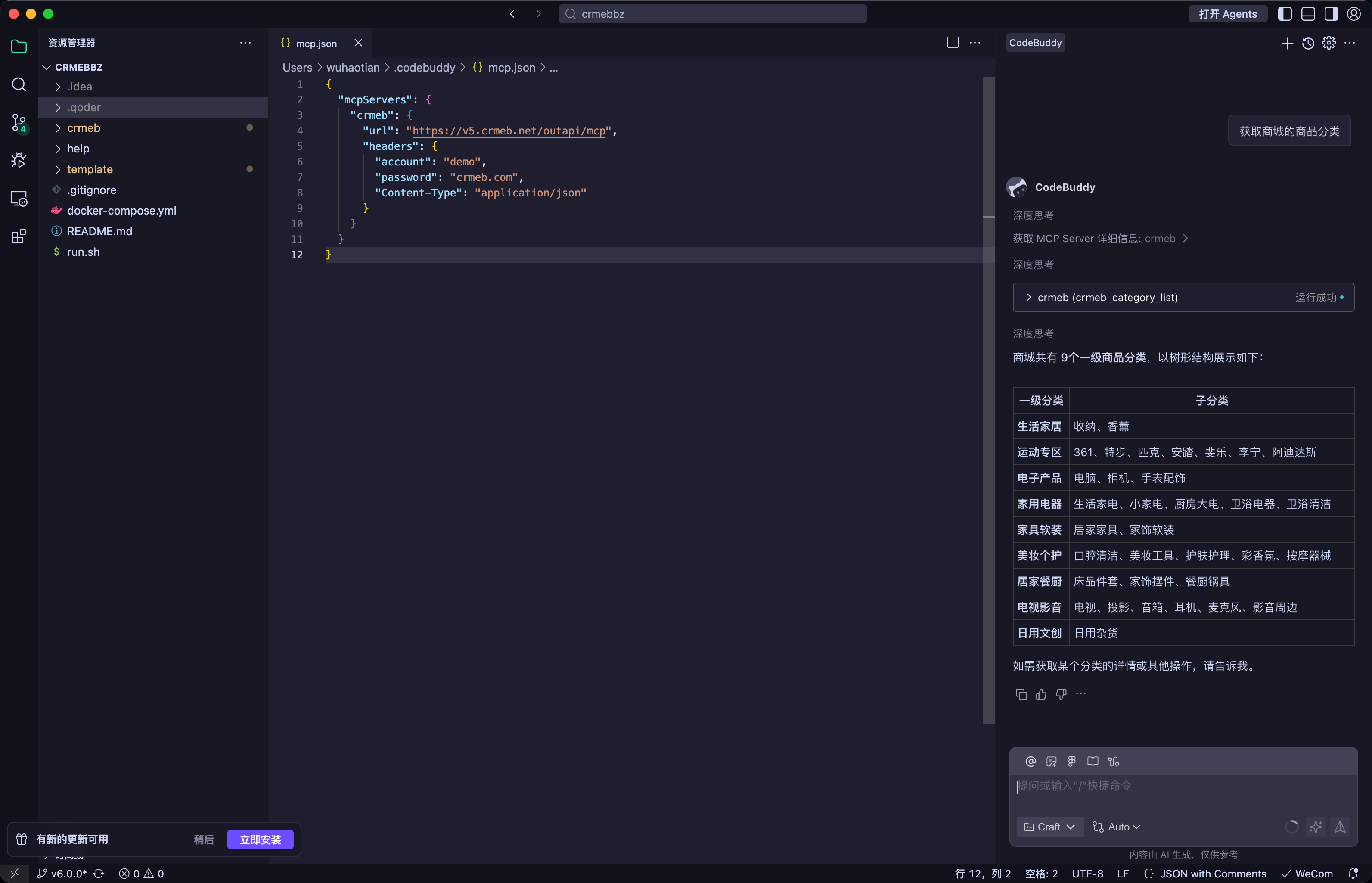
Task: Click the @ mention icon in chat input
Action: pyautogui.click(x=1031, y=762)
